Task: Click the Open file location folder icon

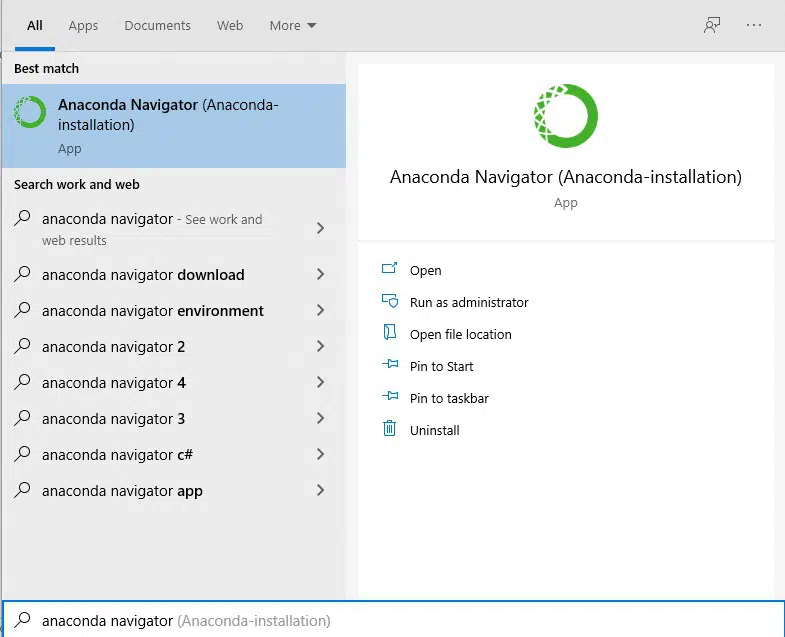Action: pyautogui.click(x=389, y=333)
